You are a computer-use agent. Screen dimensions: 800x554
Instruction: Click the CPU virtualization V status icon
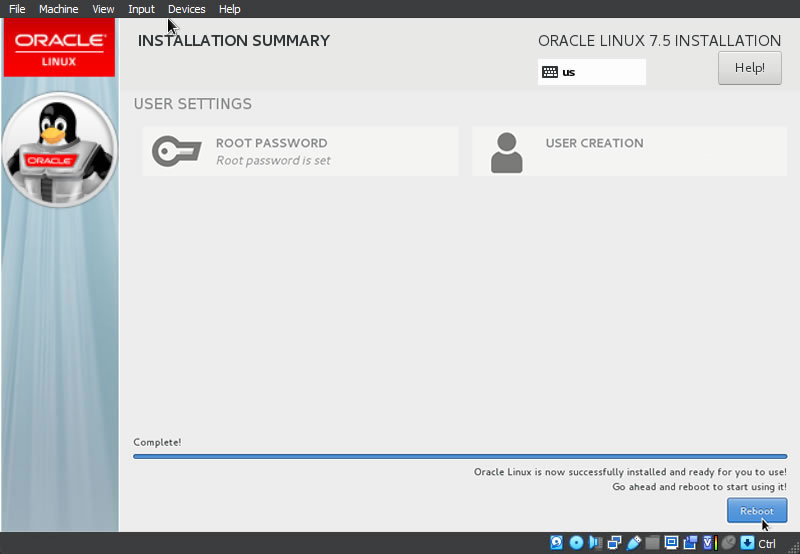710,543
